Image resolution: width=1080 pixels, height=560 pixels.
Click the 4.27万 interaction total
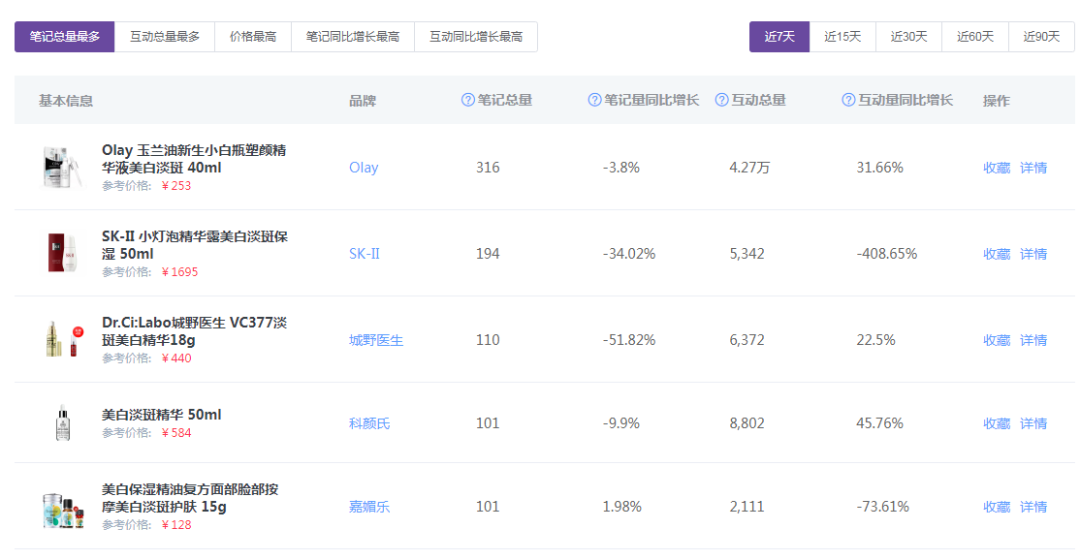(x=749, y=167)
